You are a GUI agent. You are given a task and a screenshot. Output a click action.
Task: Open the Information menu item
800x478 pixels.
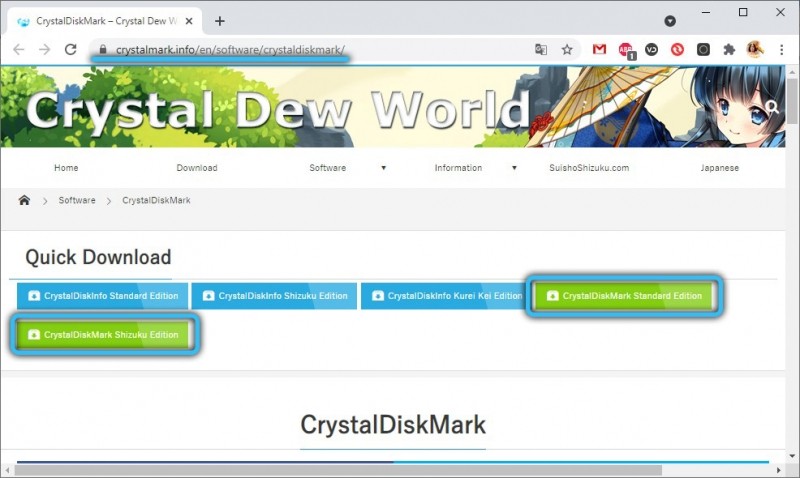tap(458, 168)
